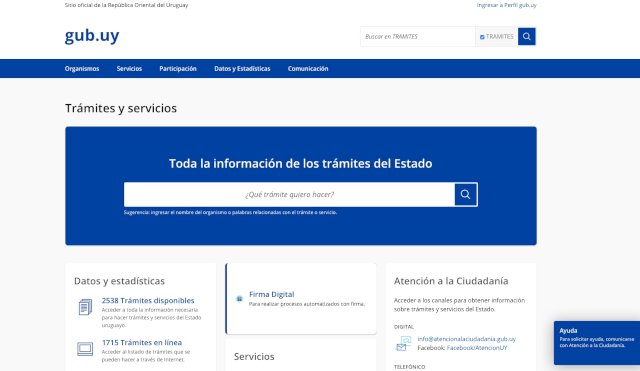The width and height of the screenshot is (640, 371).
Task: Open info@atencionalaciudadania.gub.uy email link
Action: click(x=467, y=339)
